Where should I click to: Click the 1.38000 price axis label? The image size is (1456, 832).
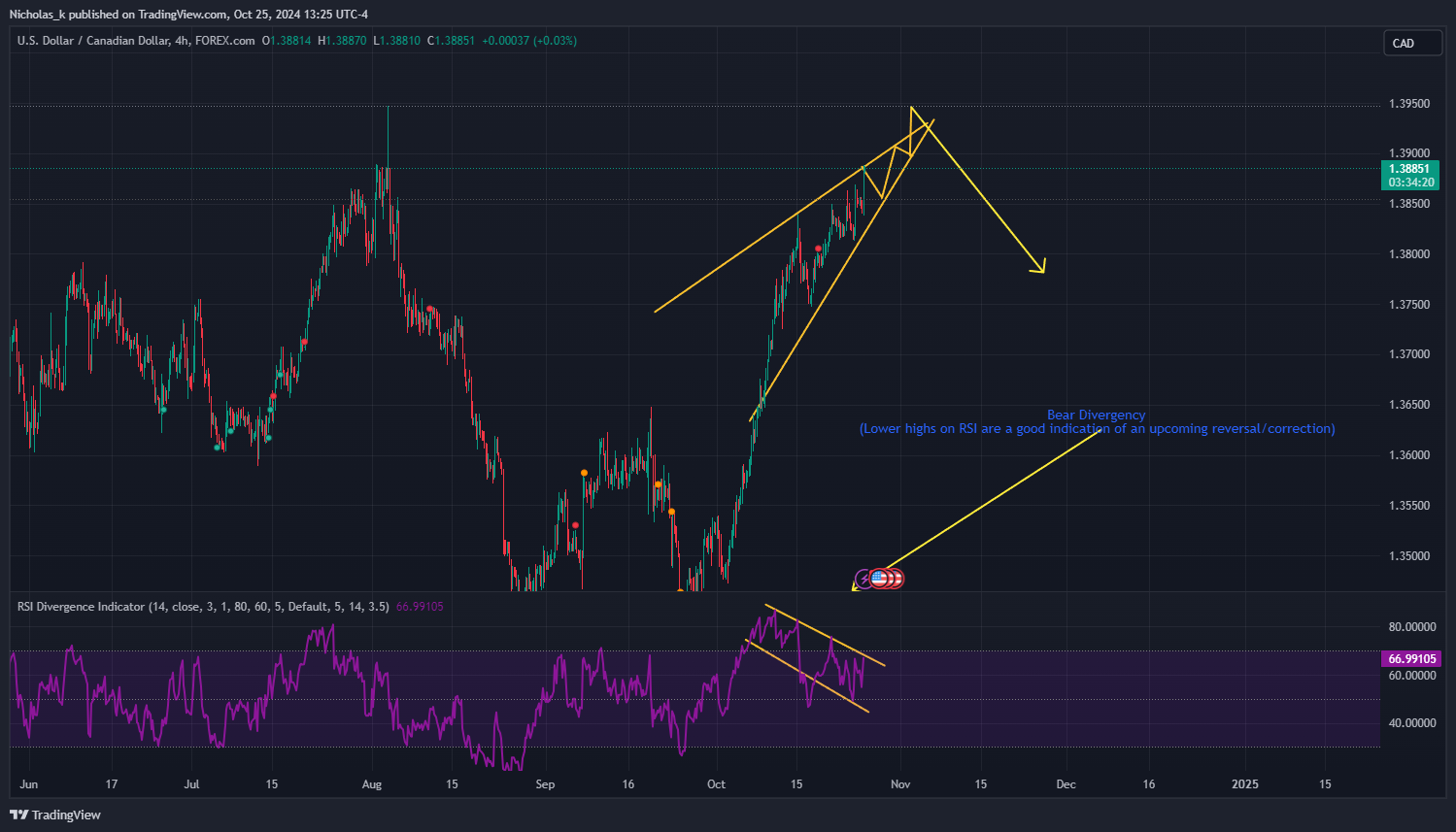tap(1409, 254)
